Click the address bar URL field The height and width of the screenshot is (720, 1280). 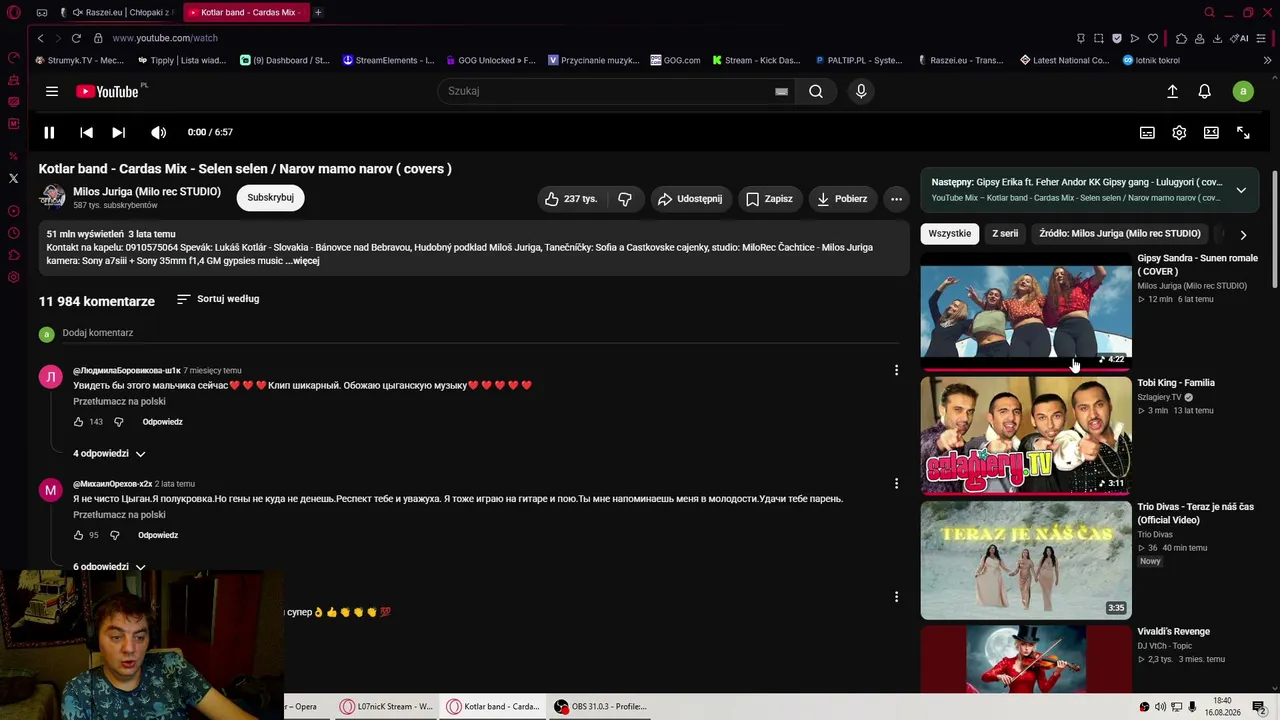pos(165,38)
